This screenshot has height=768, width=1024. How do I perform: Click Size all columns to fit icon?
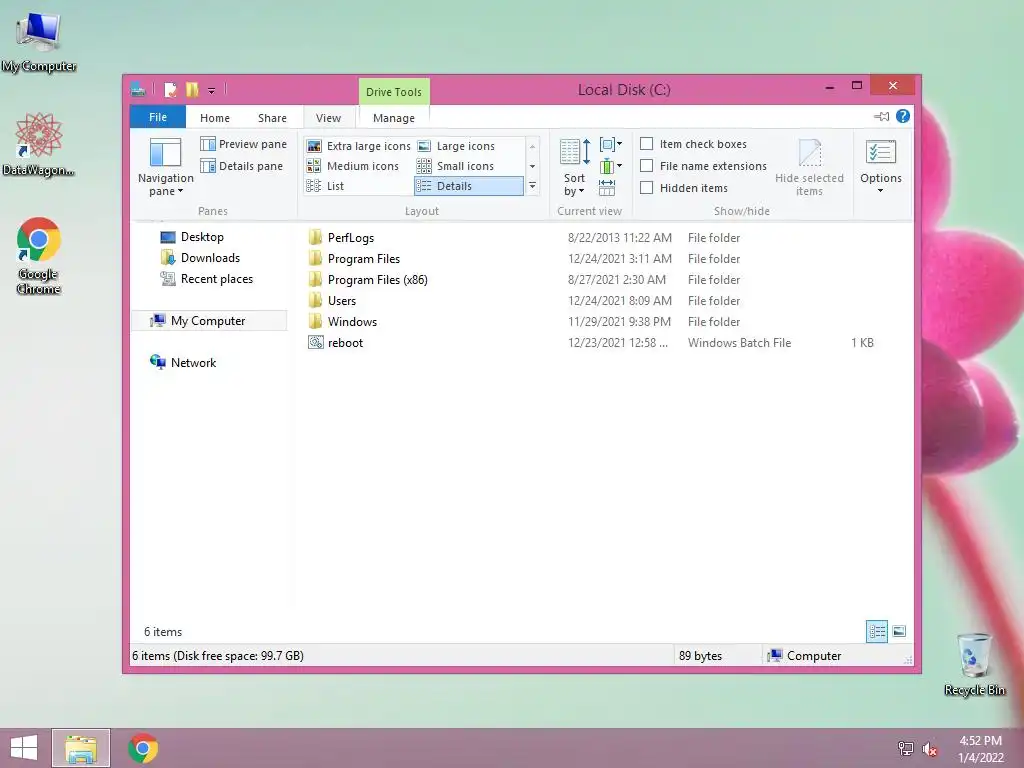(x=607, y=188)
